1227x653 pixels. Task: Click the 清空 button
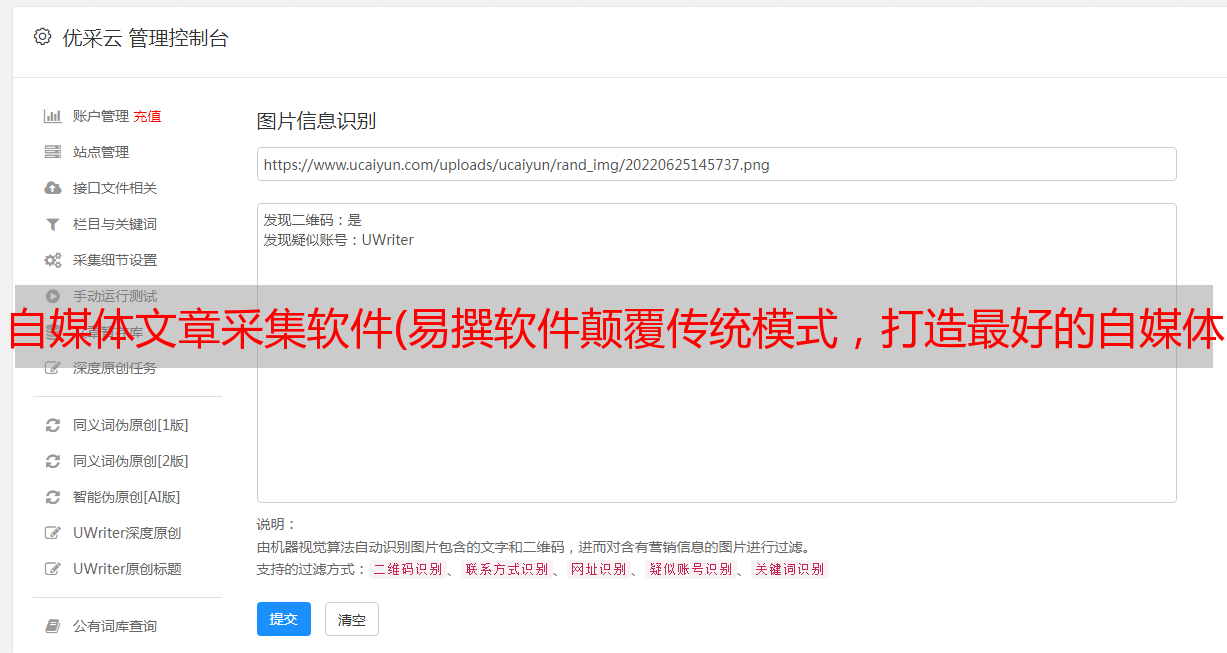(x=352, y=619)
